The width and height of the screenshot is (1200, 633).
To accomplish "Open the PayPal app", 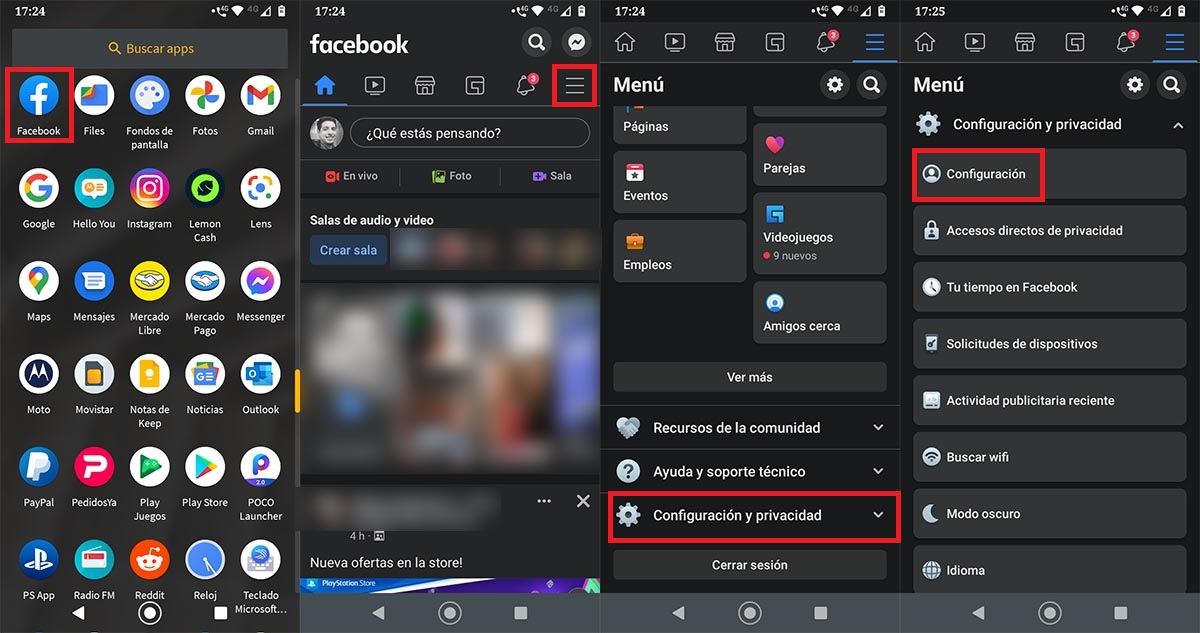I will 39,467.
